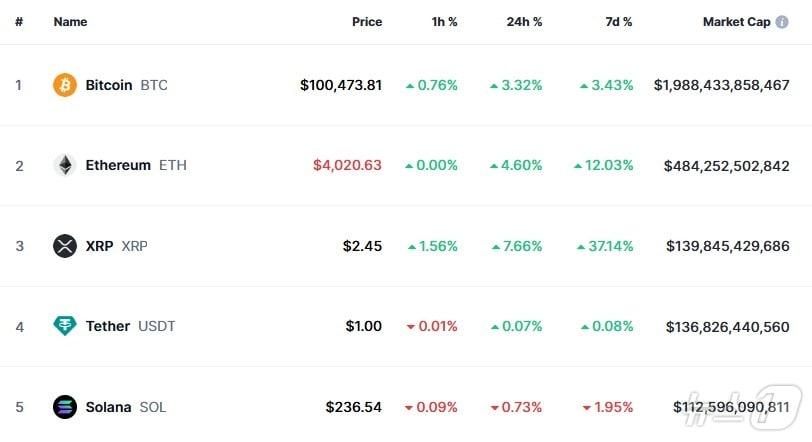
Task: Click the Tether logo icon
Action: (65, 326)
